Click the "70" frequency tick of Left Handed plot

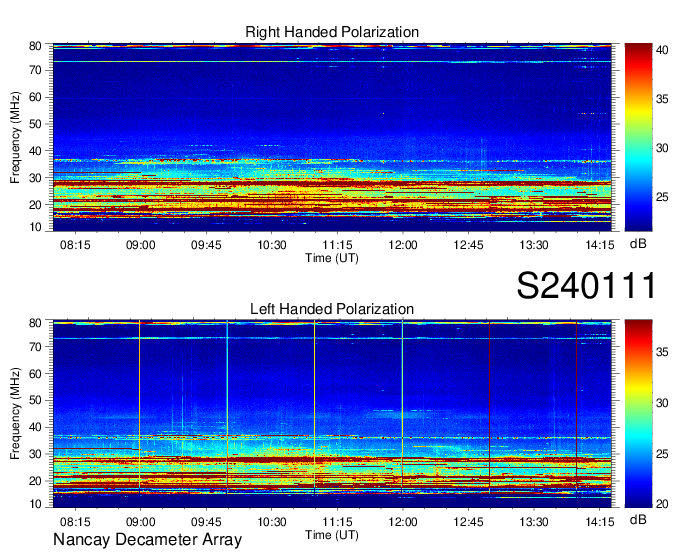[35, 347]
